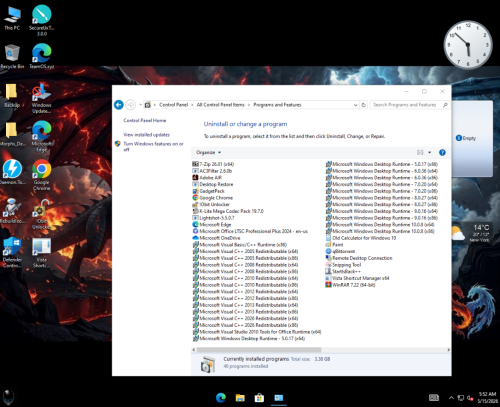This screenshot has height=407, width=500.
Task: Open Turn Windows features on or off
Action: pos(153,147)
